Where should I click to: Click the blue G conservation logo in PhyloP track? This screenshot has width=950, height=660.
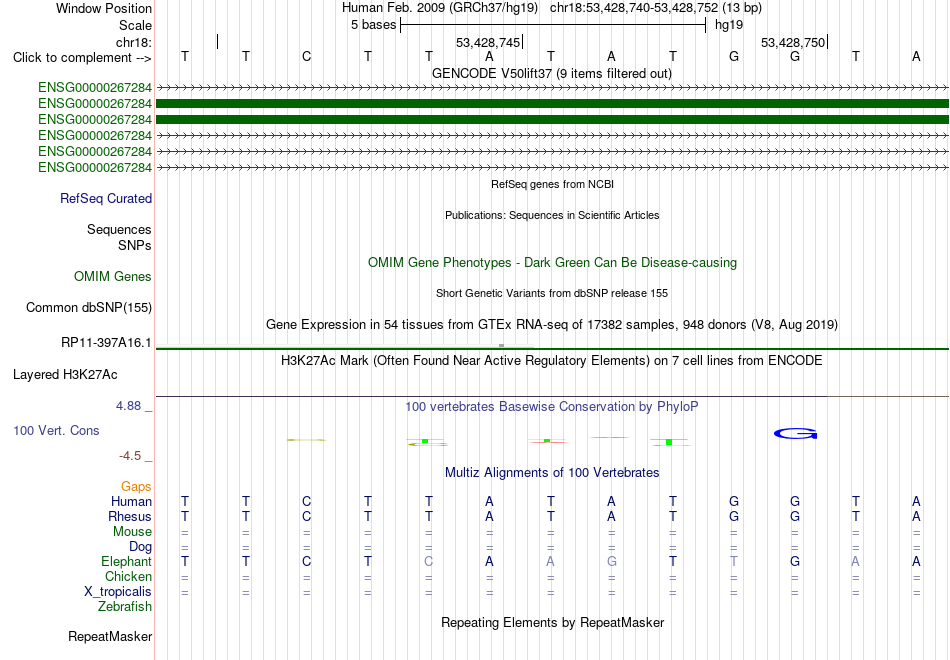click(x=796, y=433)
